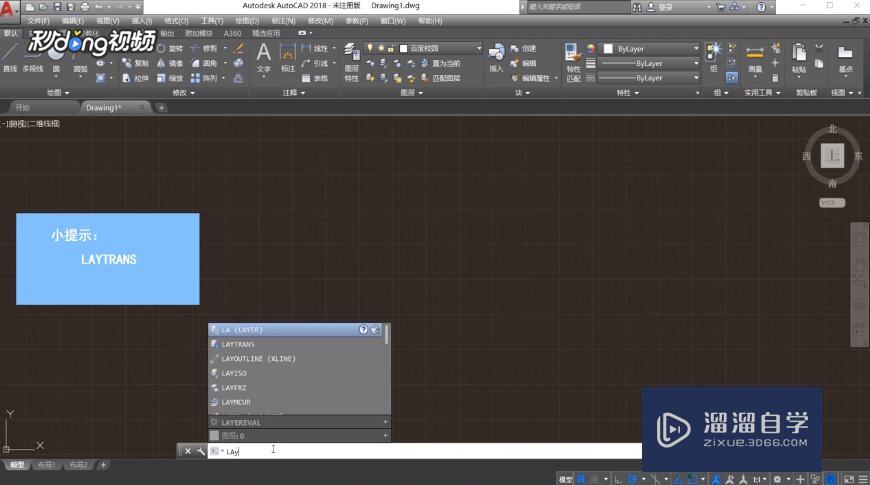The width and height of the screenshot is (870, 485).
Task: Select LAYISO in the autocomplete list
Action: click(x=234, y=373)
